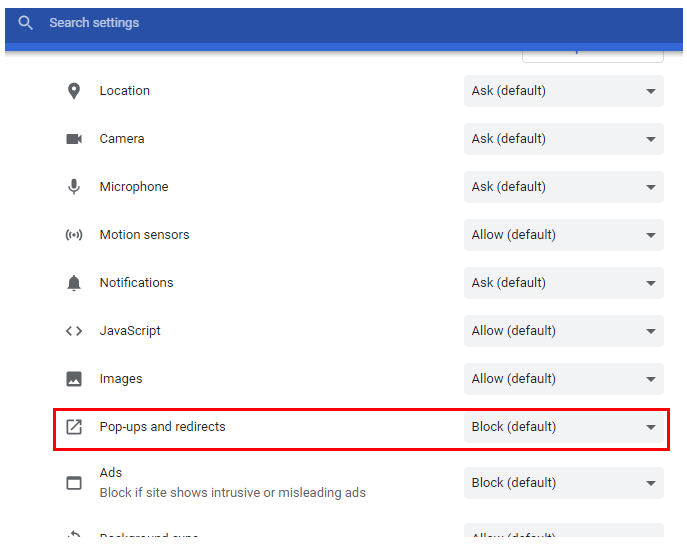Open the Motion sensors permission dropdown
The height and width of the screenshot is (554, 687).
563,235
